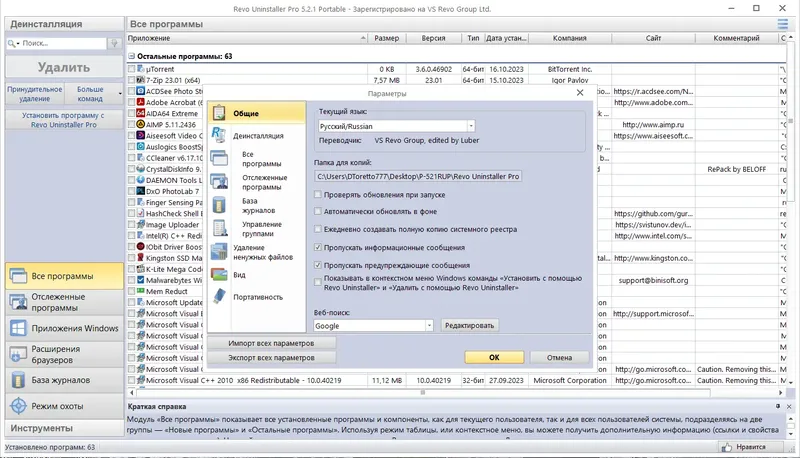Check the Mem Reduct row checkbox

click(x=132, y=291)
